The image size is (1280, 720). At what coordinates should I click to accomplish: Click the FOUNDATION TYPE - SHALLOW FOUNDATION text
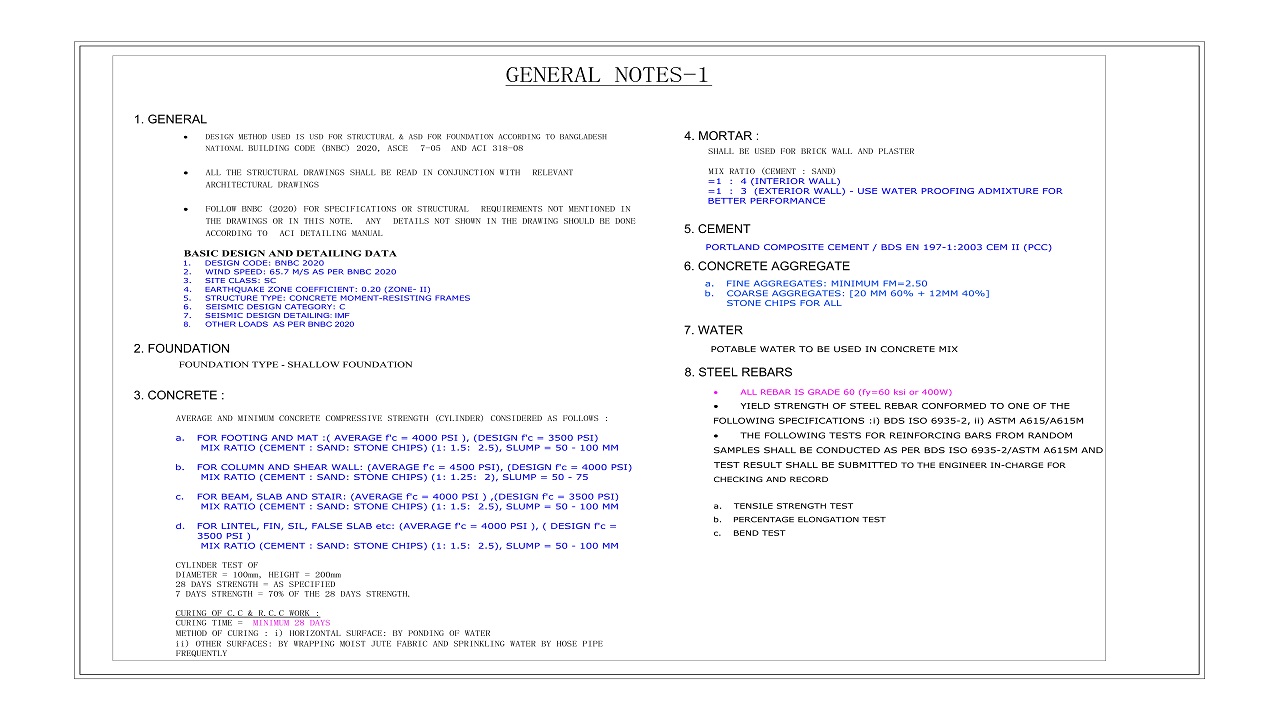coord(295,365)
